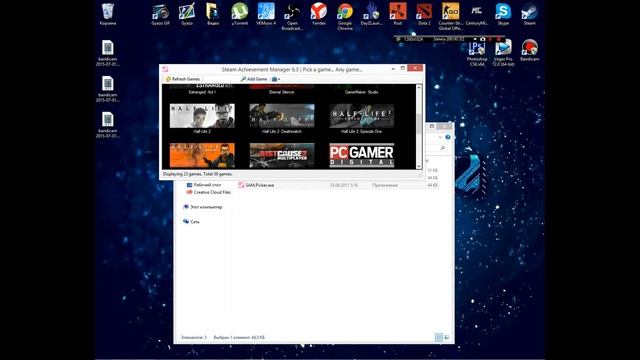
Task: Click the camera icon on recording overlay
Action: coord(483,39)
